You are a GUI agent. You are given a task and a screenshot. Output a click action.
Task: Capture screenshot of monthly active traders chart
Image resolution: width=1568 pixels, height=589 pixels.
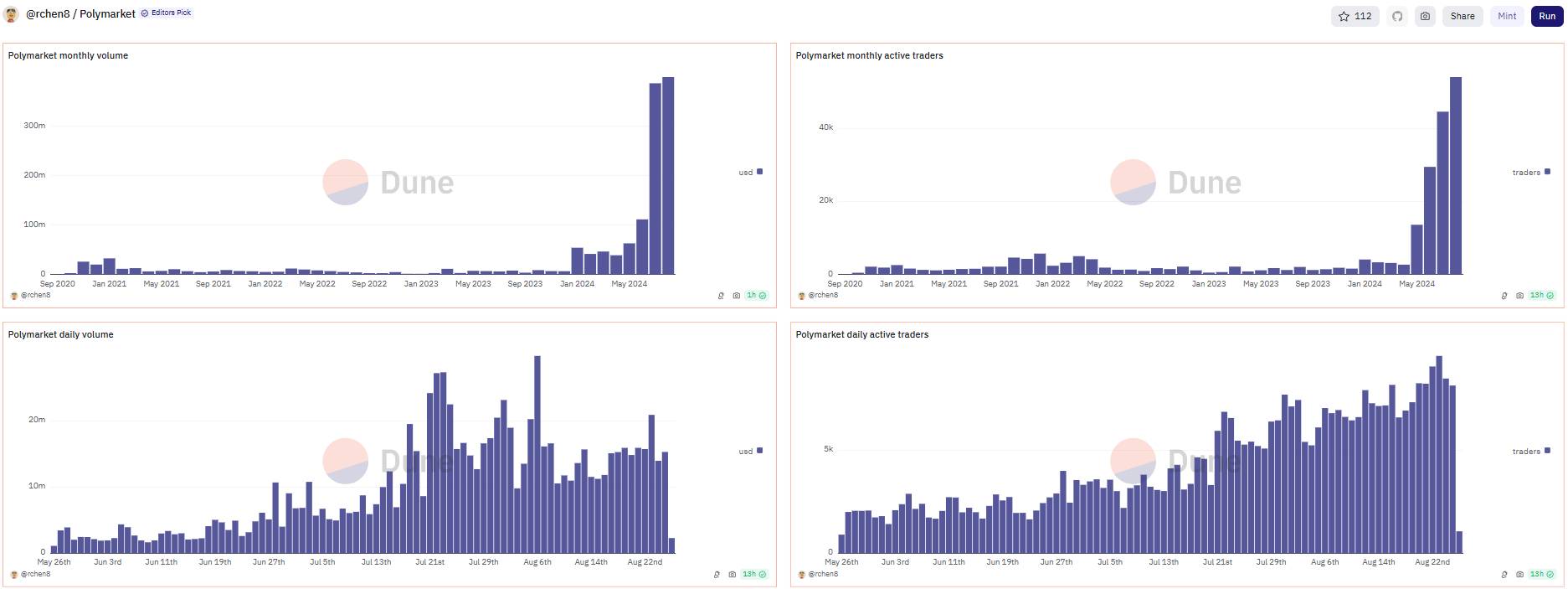click(x=1519, y=296)
